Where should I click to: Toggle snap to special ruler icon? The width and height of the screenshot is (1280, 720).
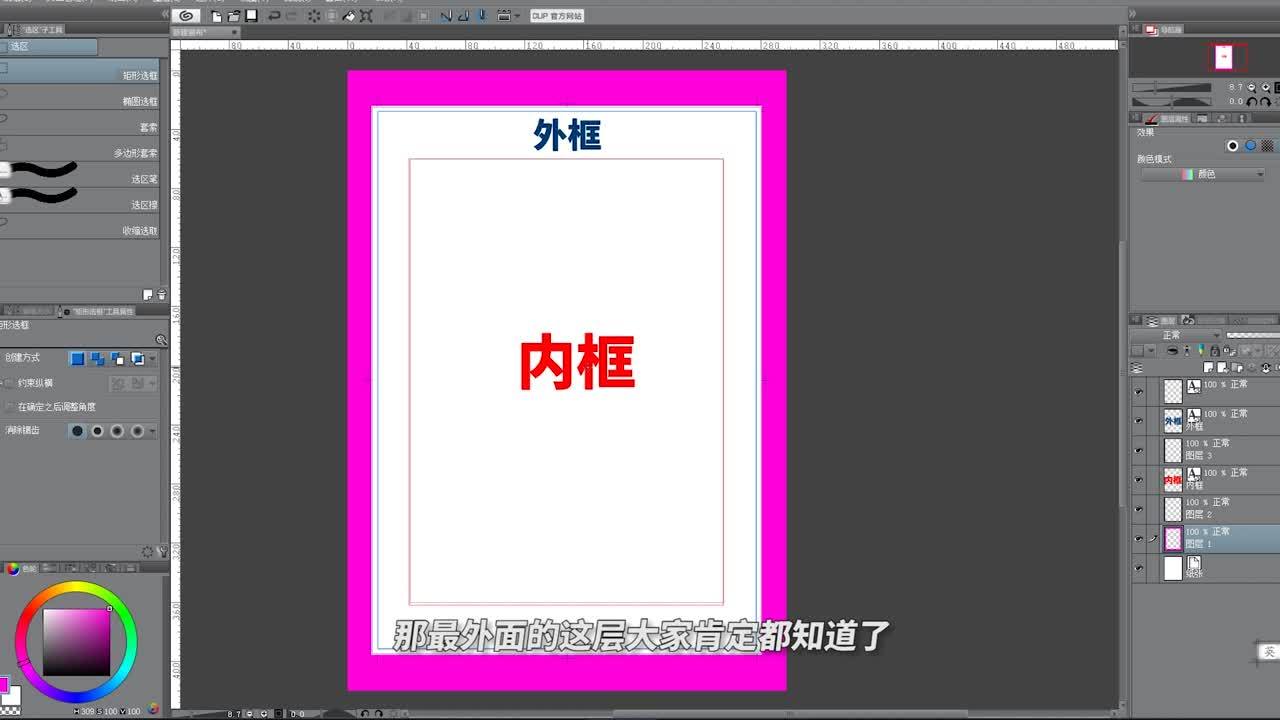(463, 16)
